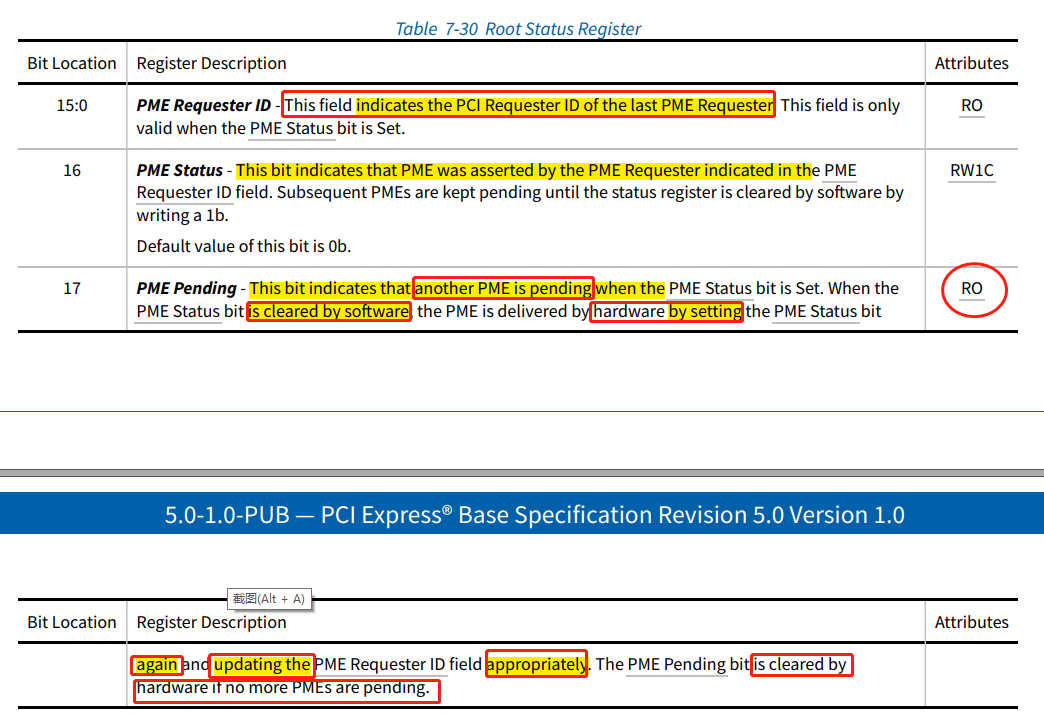This screenshot has height=718, width=1044.
Task: Click highlighted 'by setting' text
Action: (705, 311)
